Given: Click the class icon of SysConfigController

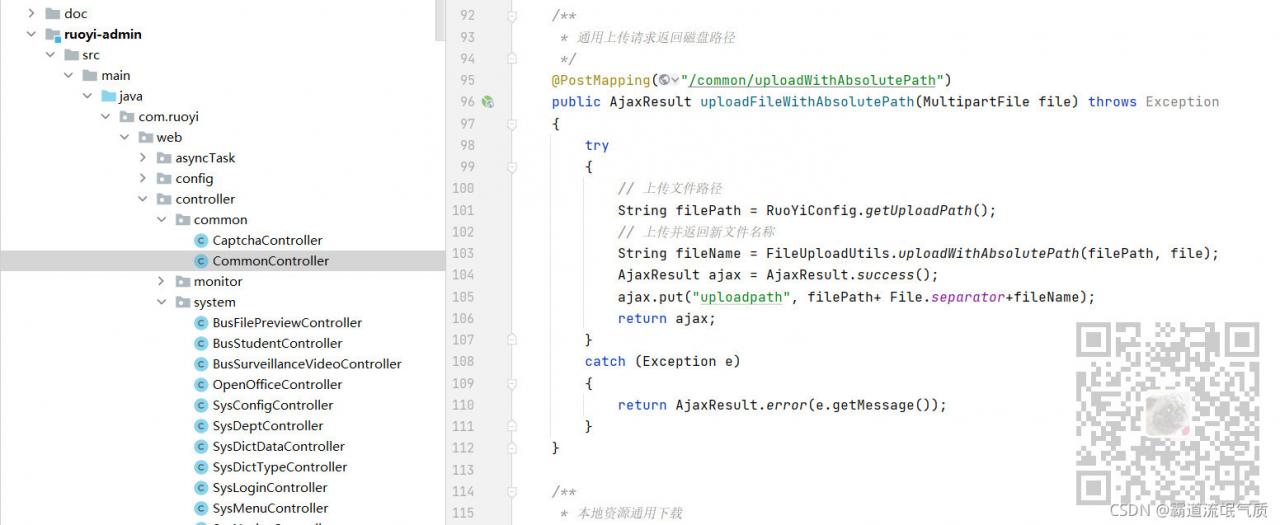Looking at the screenshot, I should pyautogui.click(x=201, y=405).
